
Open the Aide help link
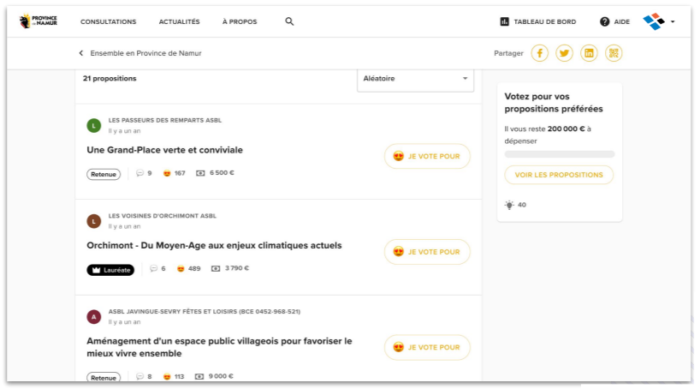click(622, 21)
